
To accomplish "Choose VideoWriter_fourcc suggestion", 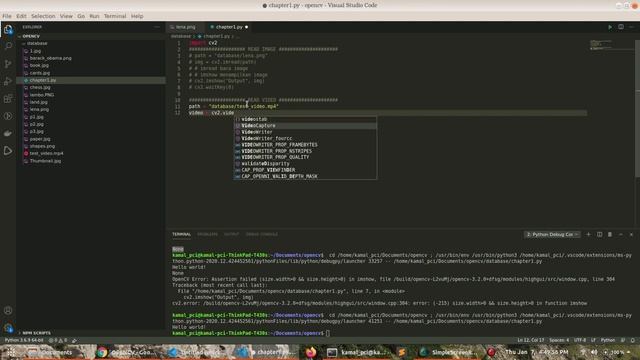I will (305, 138).
